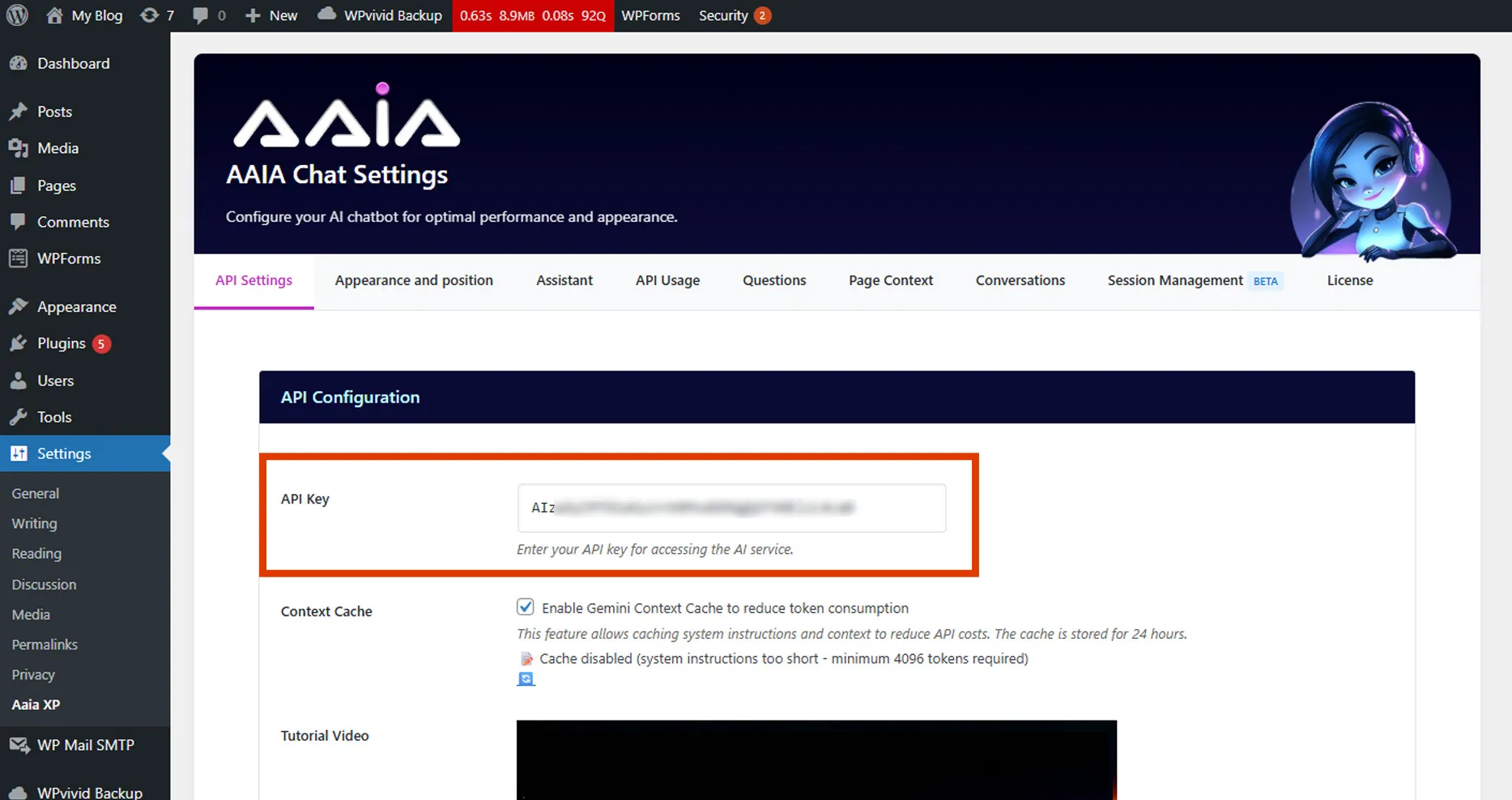Open the Assistant tab
This screenshot has height=800, width=1512.
[564, 281]
